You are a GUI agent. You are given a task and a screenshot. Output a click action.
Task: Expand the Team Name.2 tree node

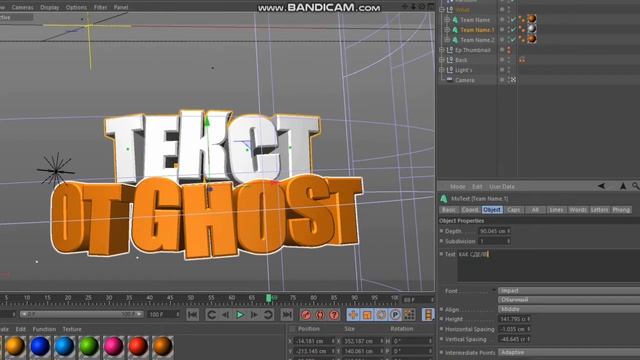point(447,40)
